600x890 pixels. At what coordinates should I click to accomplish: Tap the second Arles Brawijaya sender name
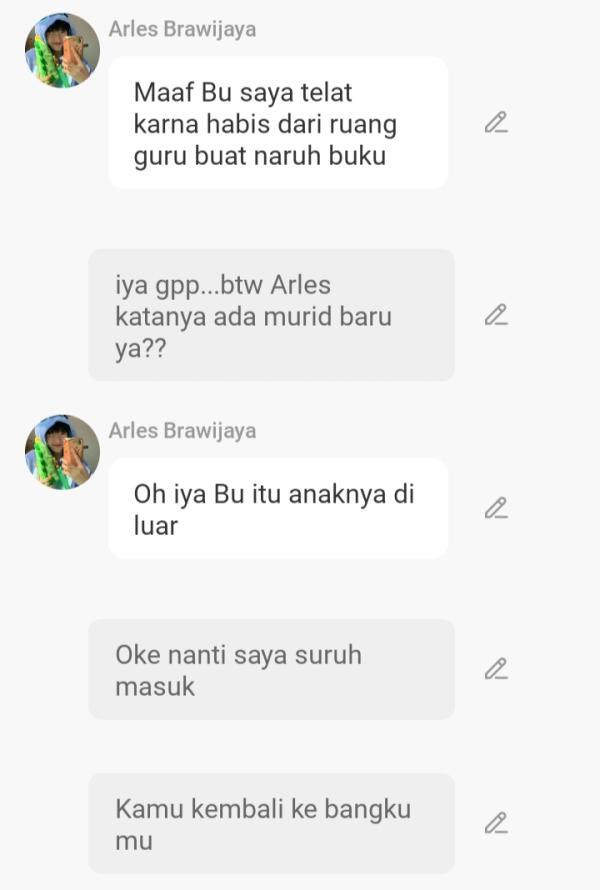tap(182, 430)
